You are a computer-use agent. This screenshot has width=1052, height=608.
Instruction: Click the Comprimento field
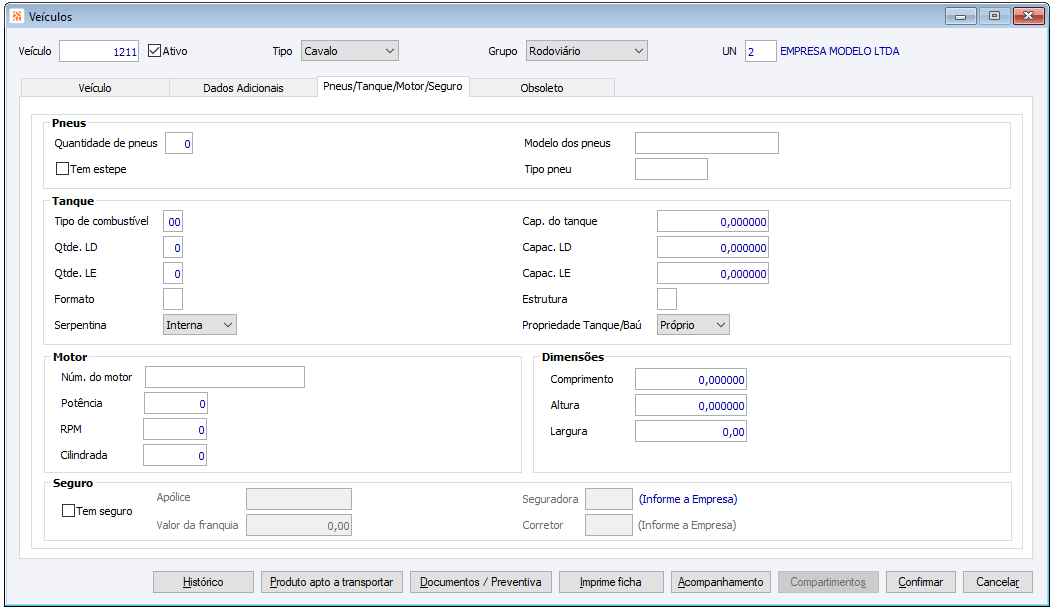tap(691, 379)
